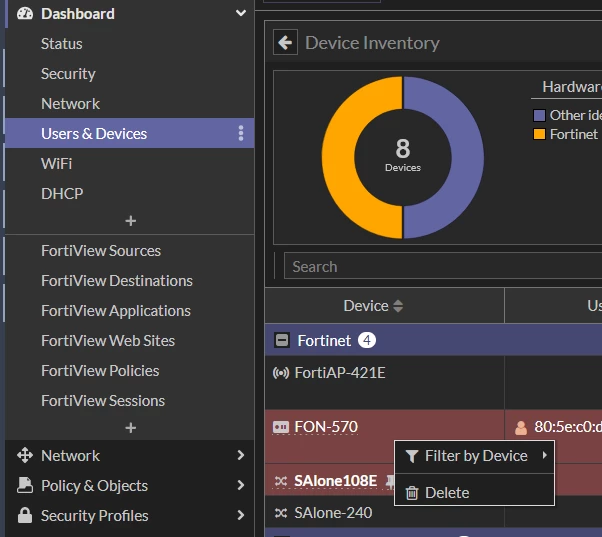Expand the Security Profiles chevron
The width and height of the screenshot is (602, 537).
coord(241,515)
